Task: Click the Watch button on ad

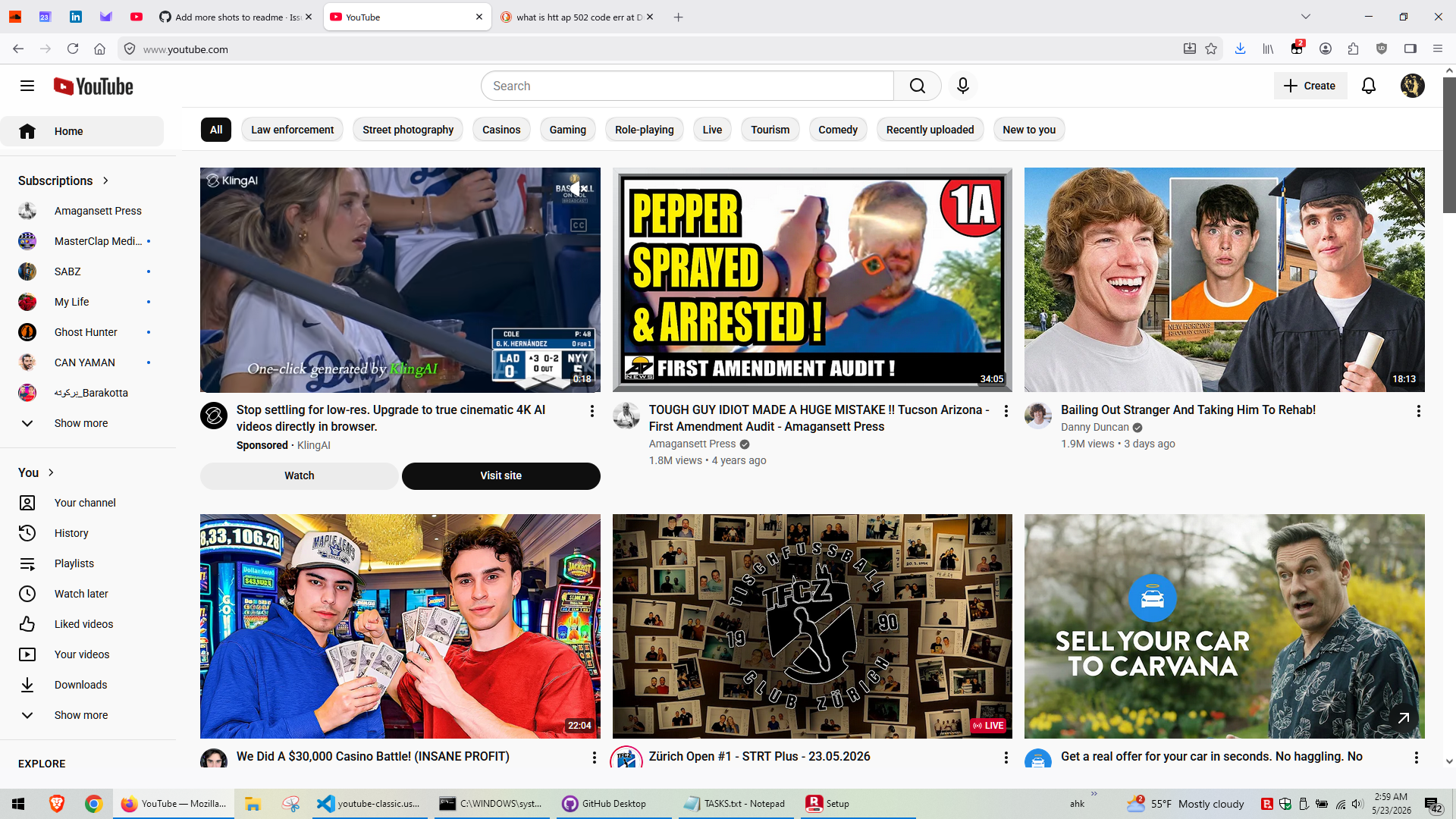Action: tap(300, 475)
